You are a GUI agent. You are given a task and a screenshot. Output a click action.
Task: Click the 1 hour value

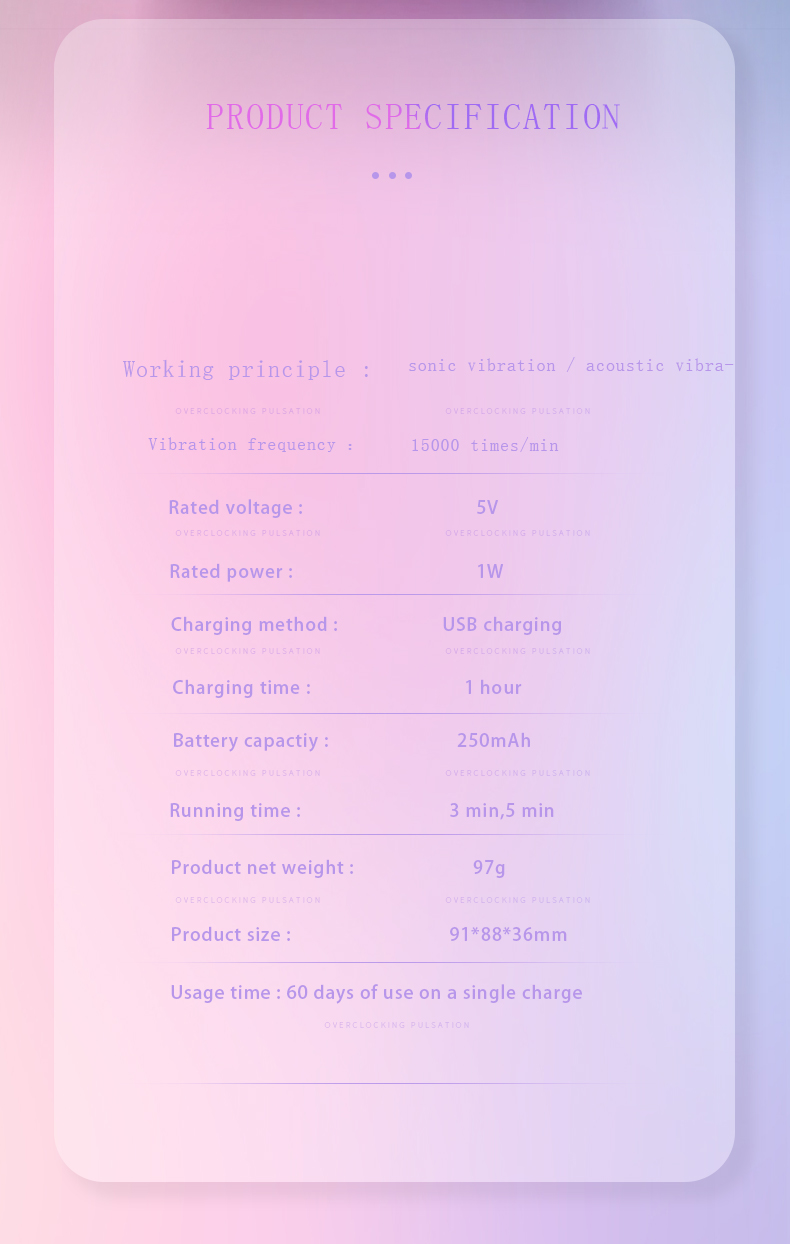click(493, 688)
